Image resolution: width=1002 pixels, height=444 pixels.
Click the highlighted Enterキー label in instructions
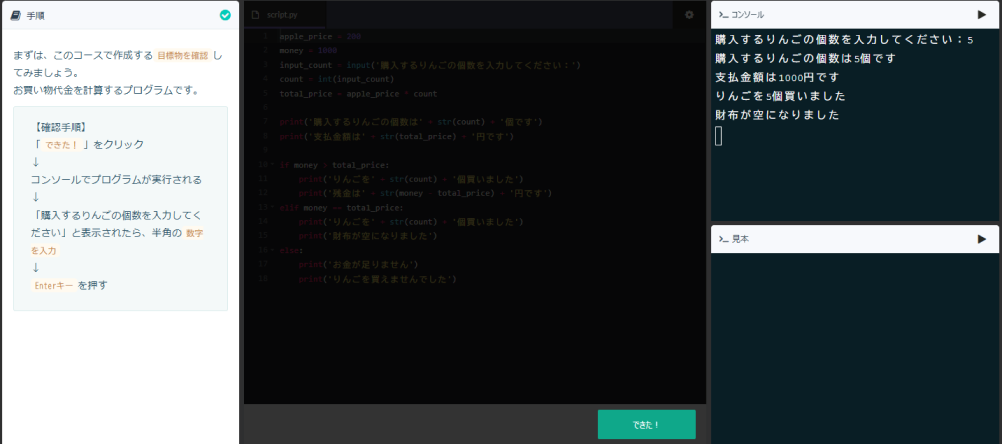point(53,285)
